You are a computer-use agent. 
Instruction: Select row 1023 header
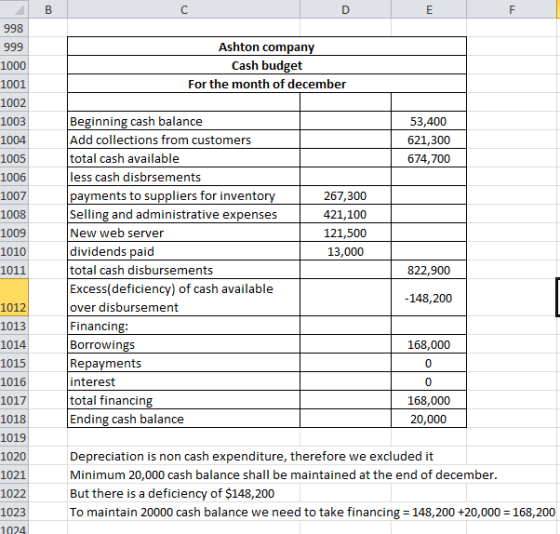pyautogui.click(x=14, y=512)
